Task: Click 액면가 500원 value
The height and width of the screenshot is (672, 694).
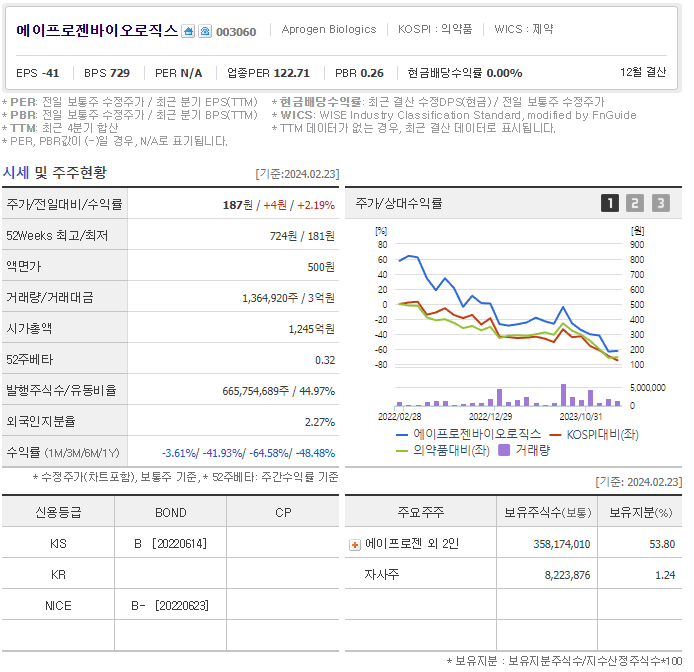Action: tap(321, 267)
